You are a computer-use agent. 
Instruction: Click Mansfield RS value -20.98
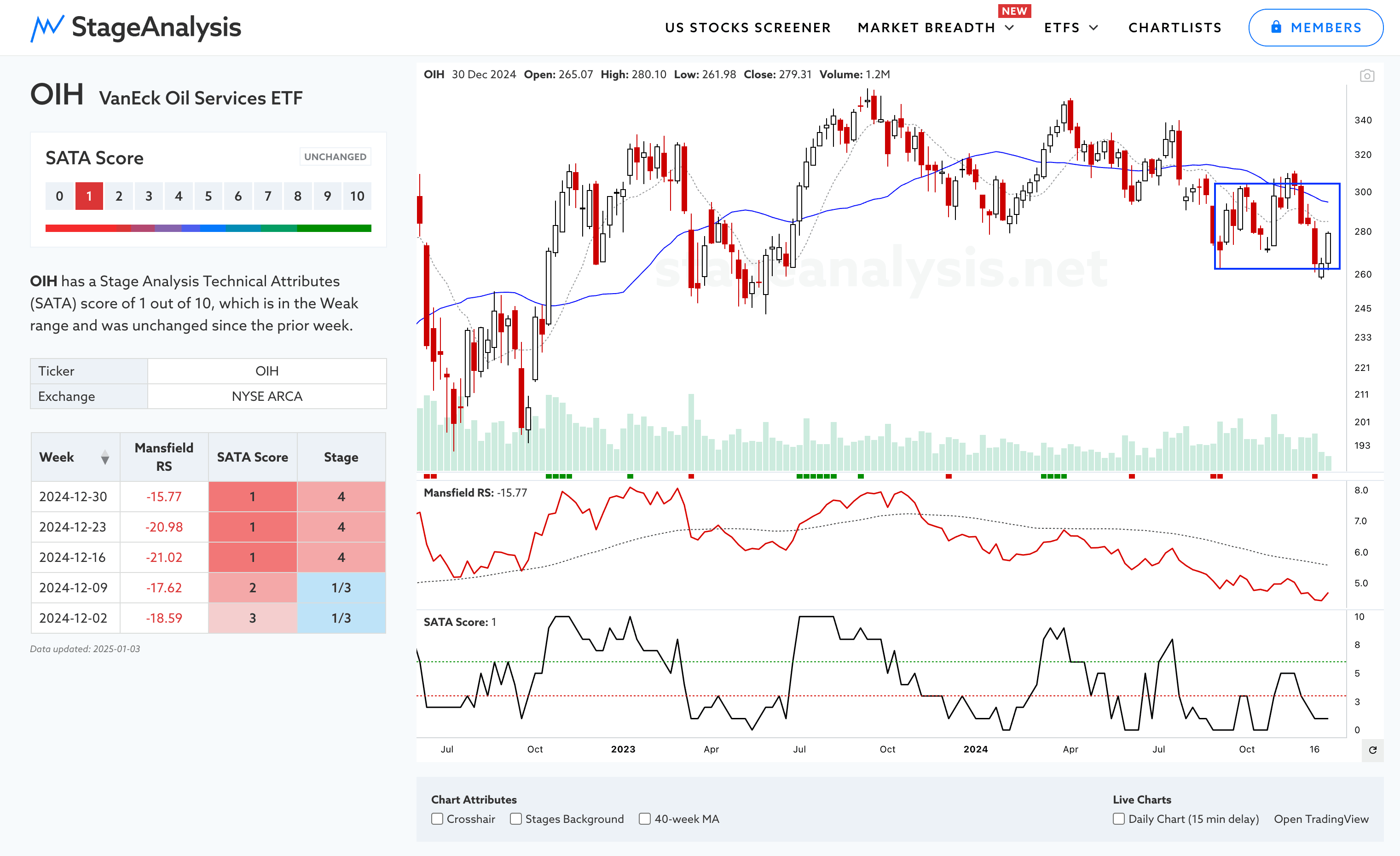[x=164, y=527]
